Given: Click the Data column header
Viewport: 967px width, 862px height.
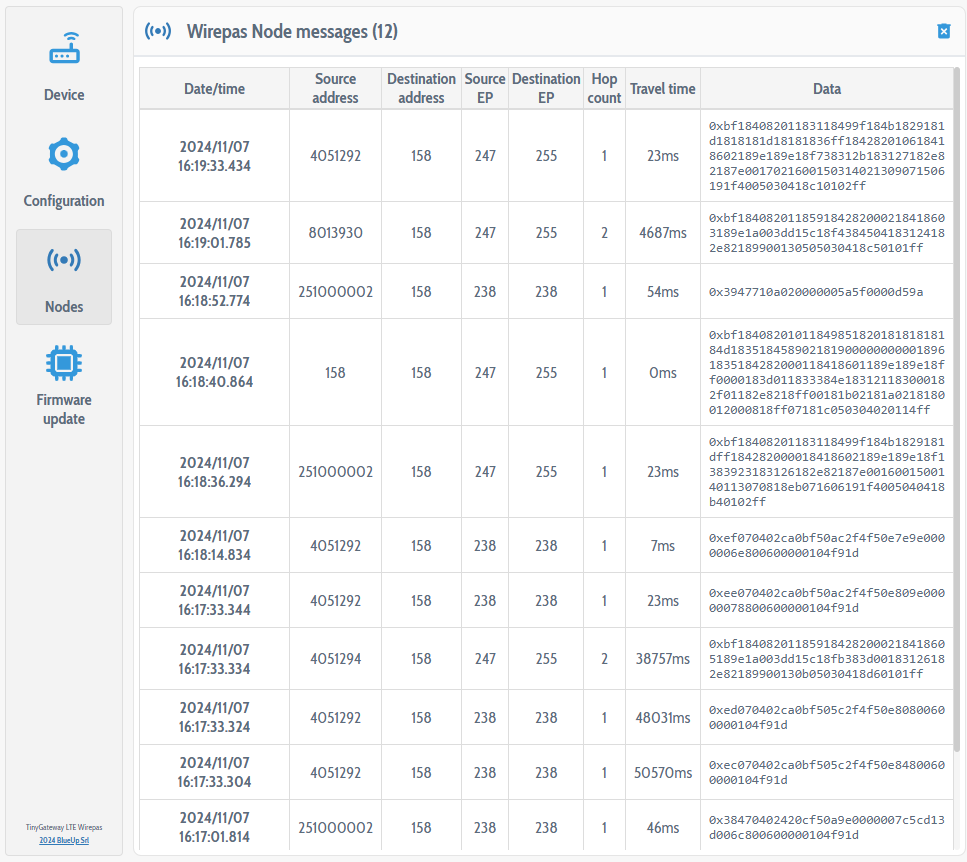Looking at the screenshot, I should coord(826,89).
